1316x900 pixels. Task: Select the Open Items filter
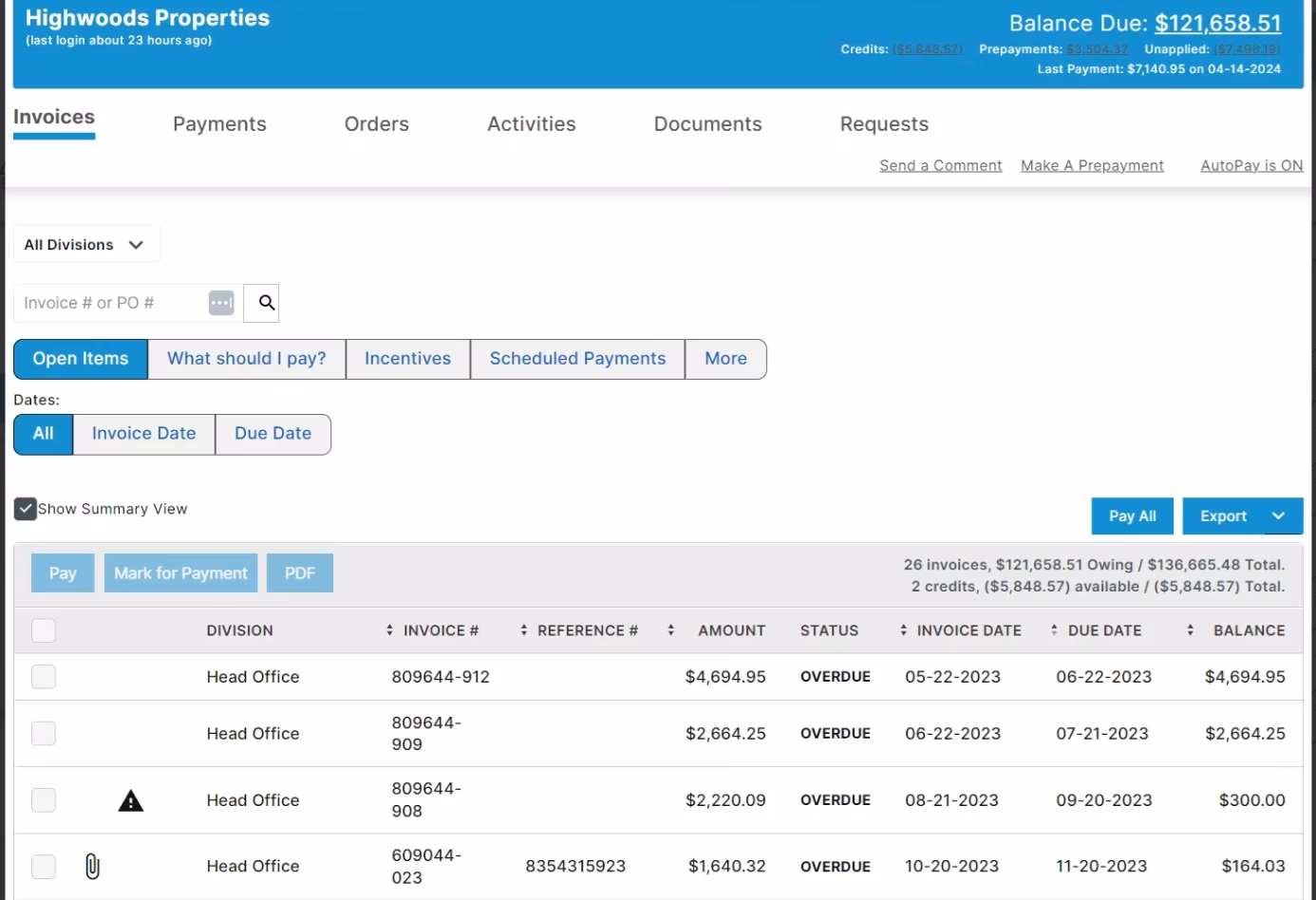pos(81,359)
